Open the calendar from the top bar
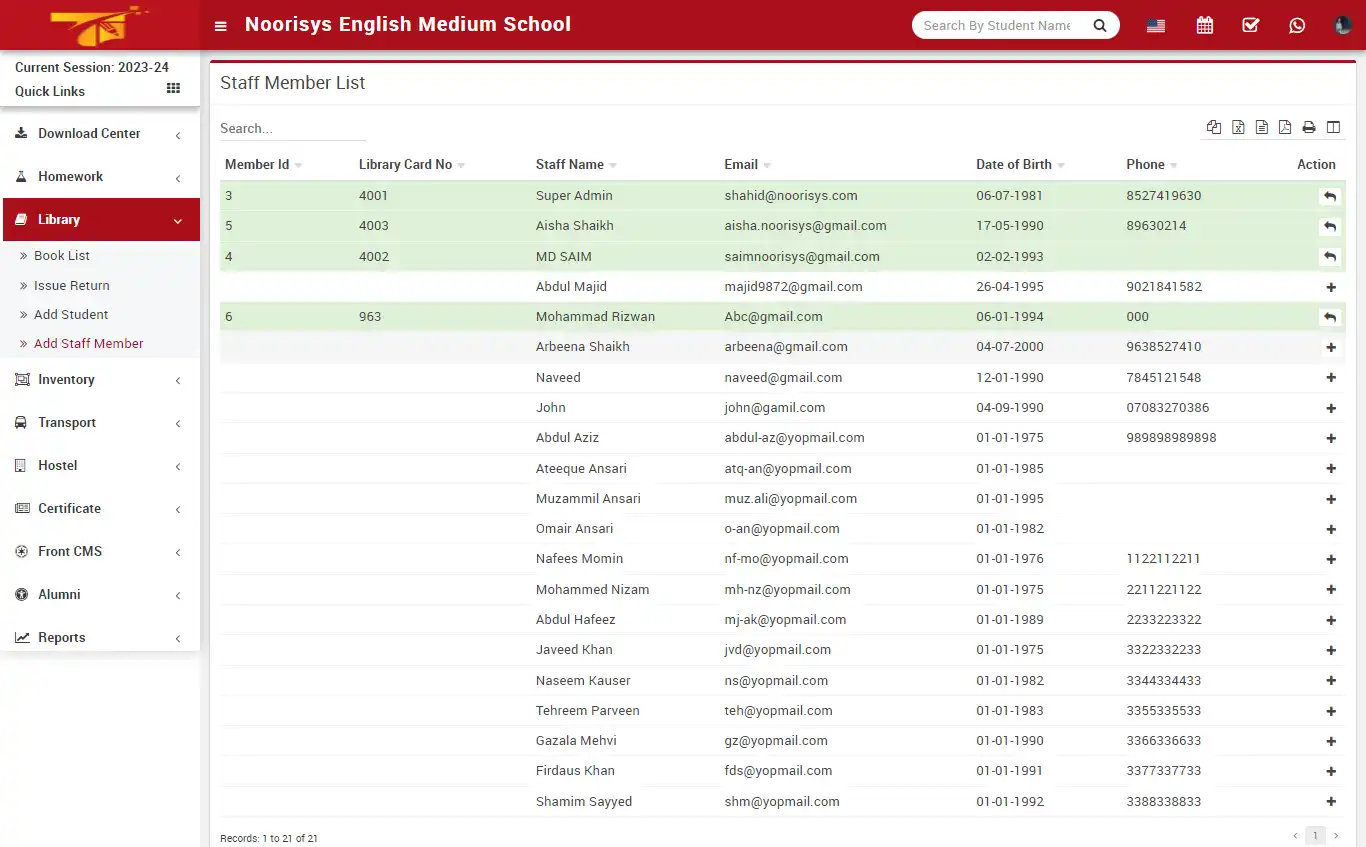Image resolution: width=1366 pixels, height=847 pixels. 1204,25
